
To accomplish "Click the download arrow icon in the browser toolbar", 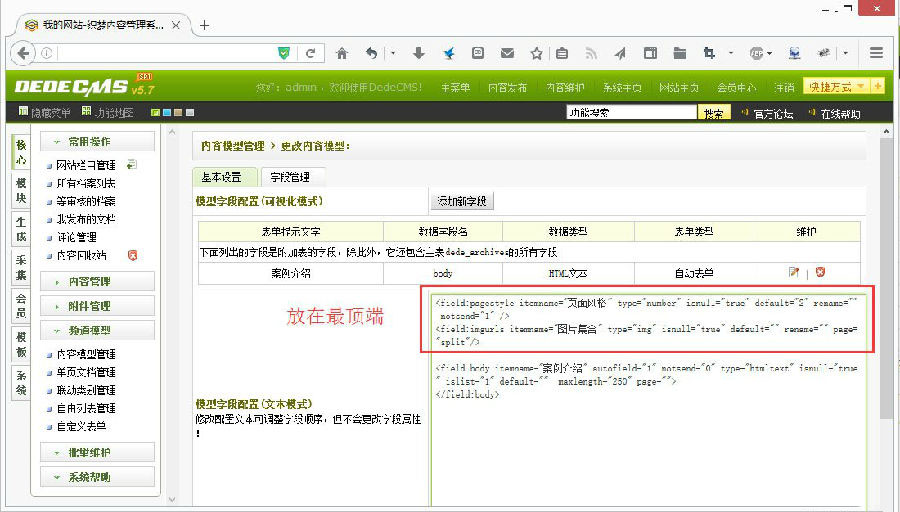I will [419, 53].
